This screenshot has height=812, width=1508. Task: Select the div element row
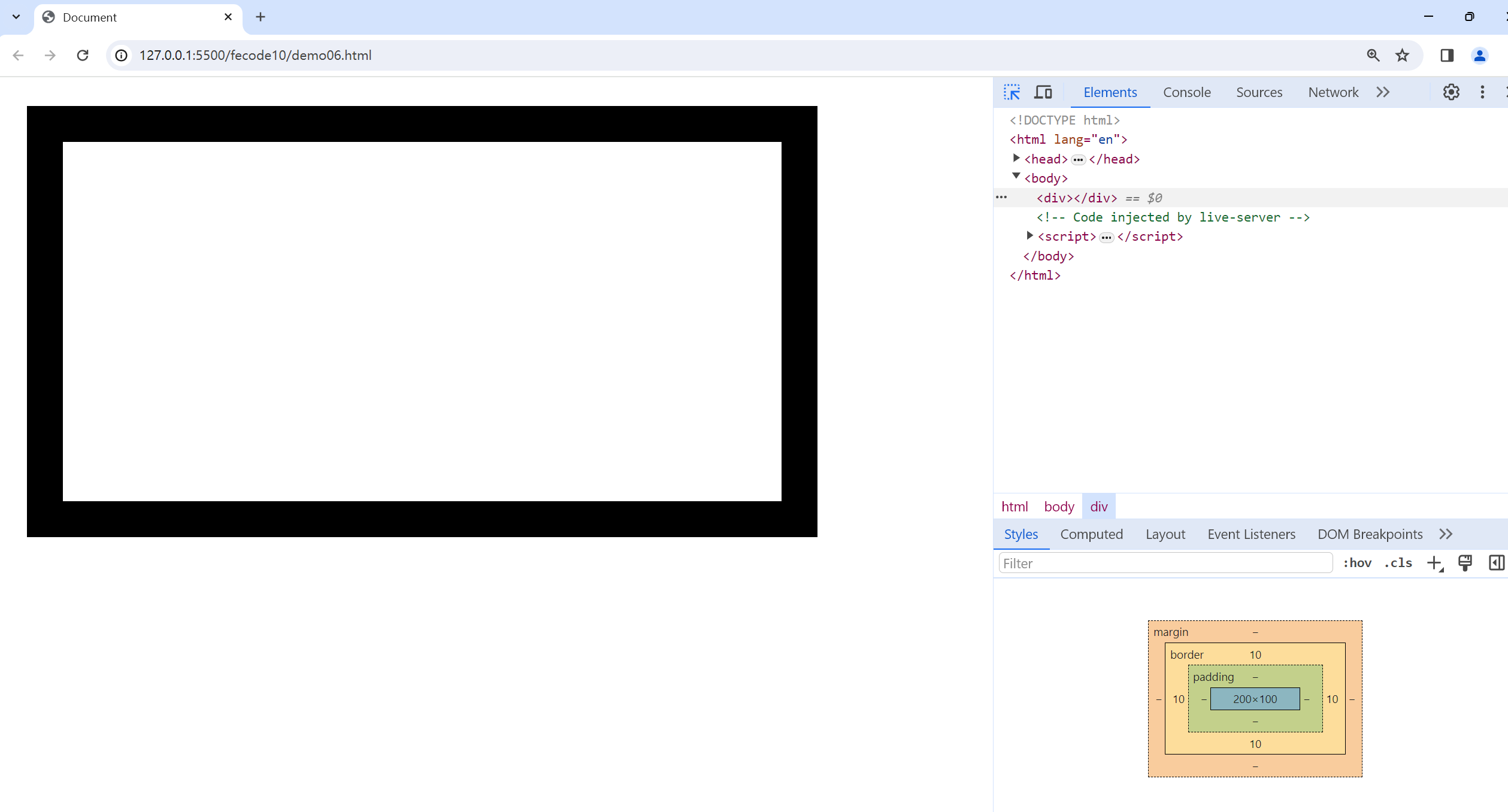tap(1250, 198)
